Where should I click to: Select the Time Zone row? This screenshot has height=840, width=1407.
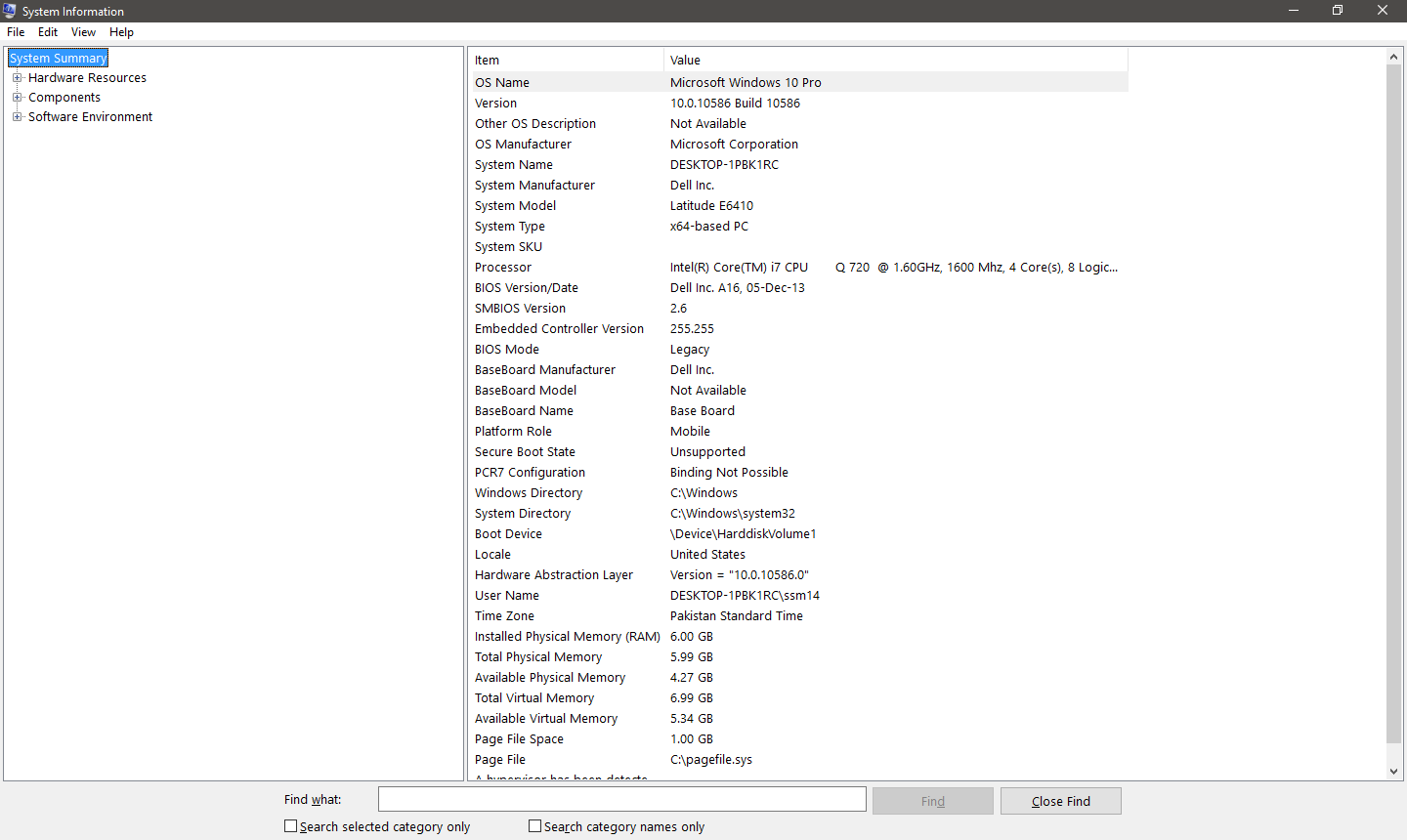pos(798,615)
